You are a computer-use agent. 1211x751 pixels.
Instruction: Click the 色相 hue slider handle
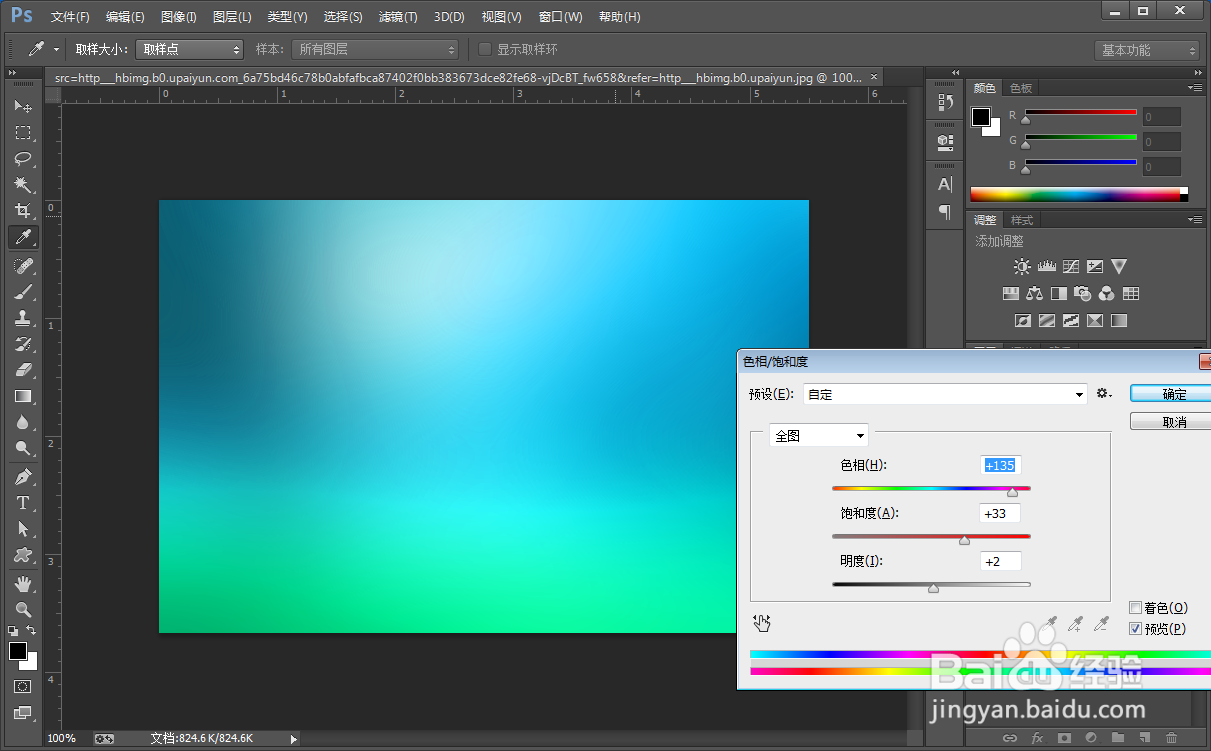click(1012, 492)
